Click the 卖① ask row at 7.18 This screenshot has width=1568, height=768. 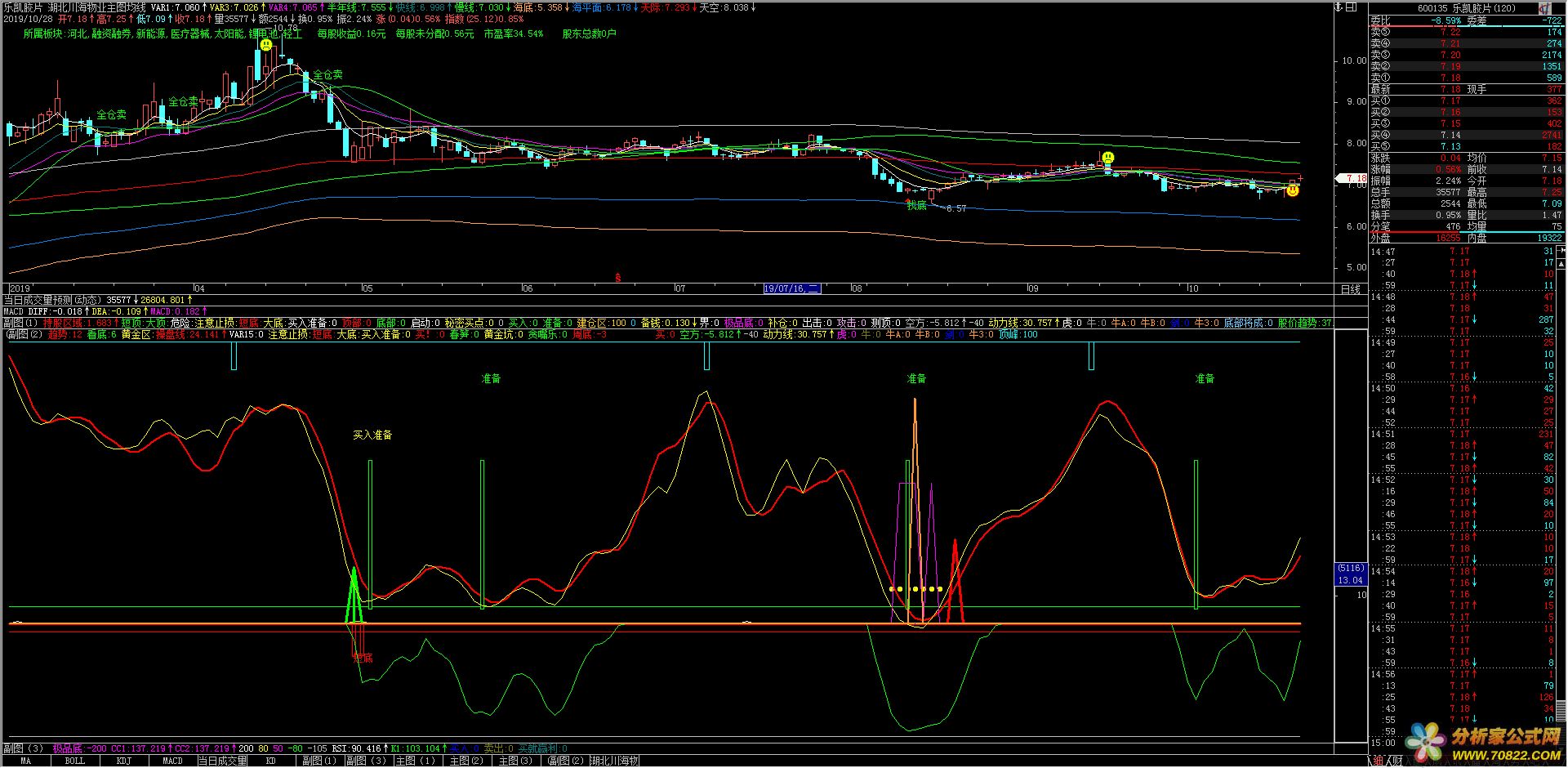pyautogui.click(x=1467, y=78)
